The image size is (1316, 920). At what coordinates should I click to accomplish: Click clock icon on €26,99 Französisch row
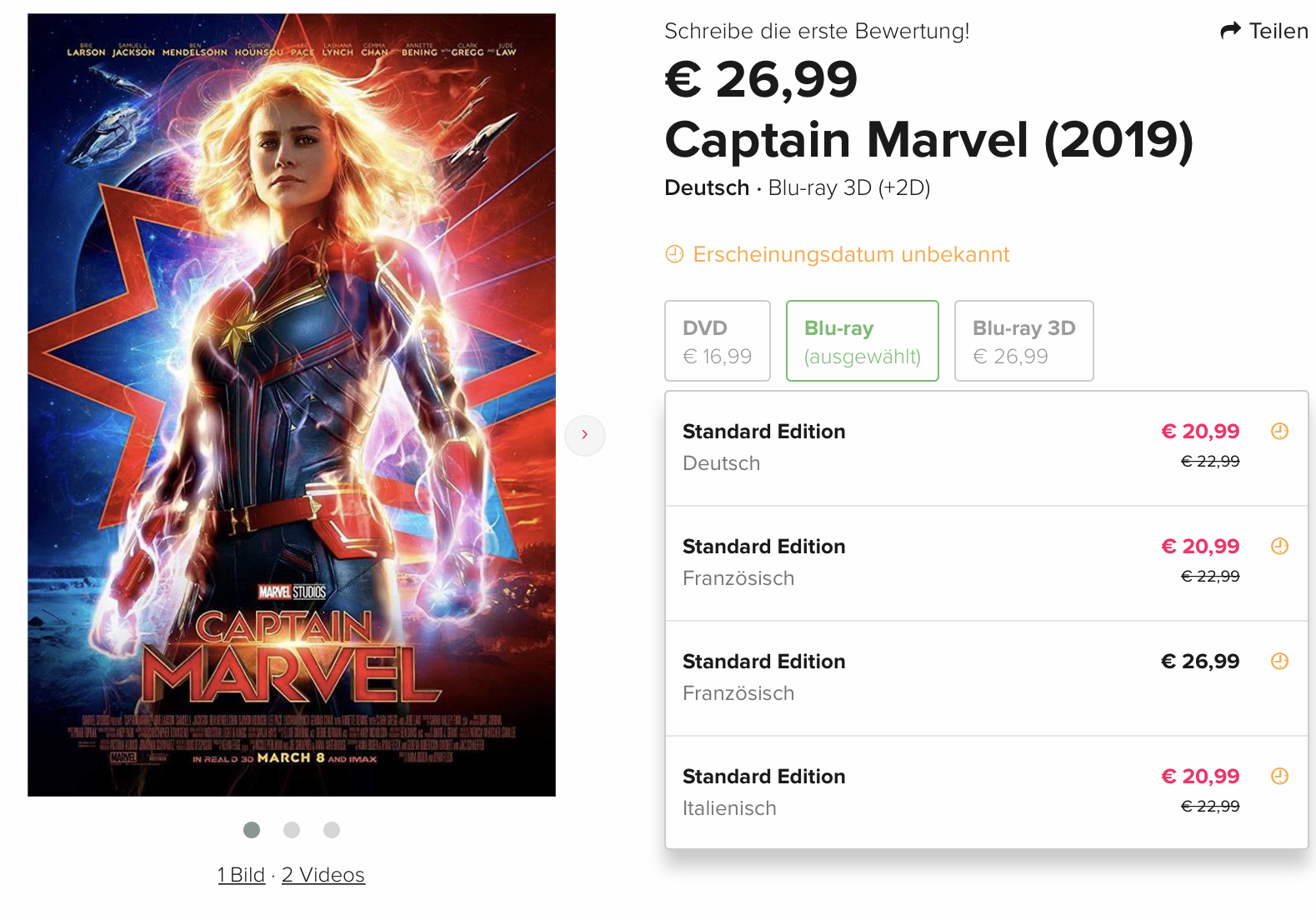pos(1279,661)
